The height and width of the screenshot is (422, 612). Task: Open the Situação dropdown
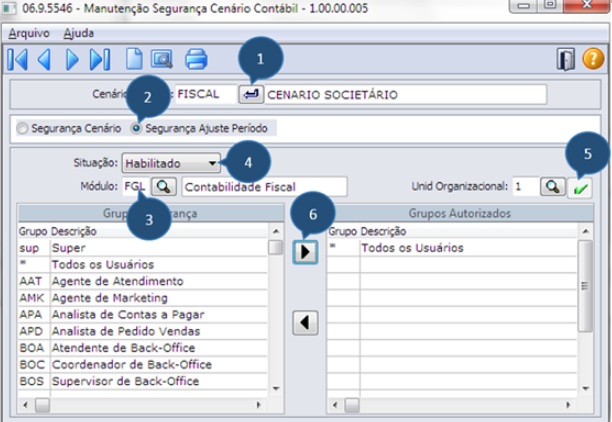[171, 163]
